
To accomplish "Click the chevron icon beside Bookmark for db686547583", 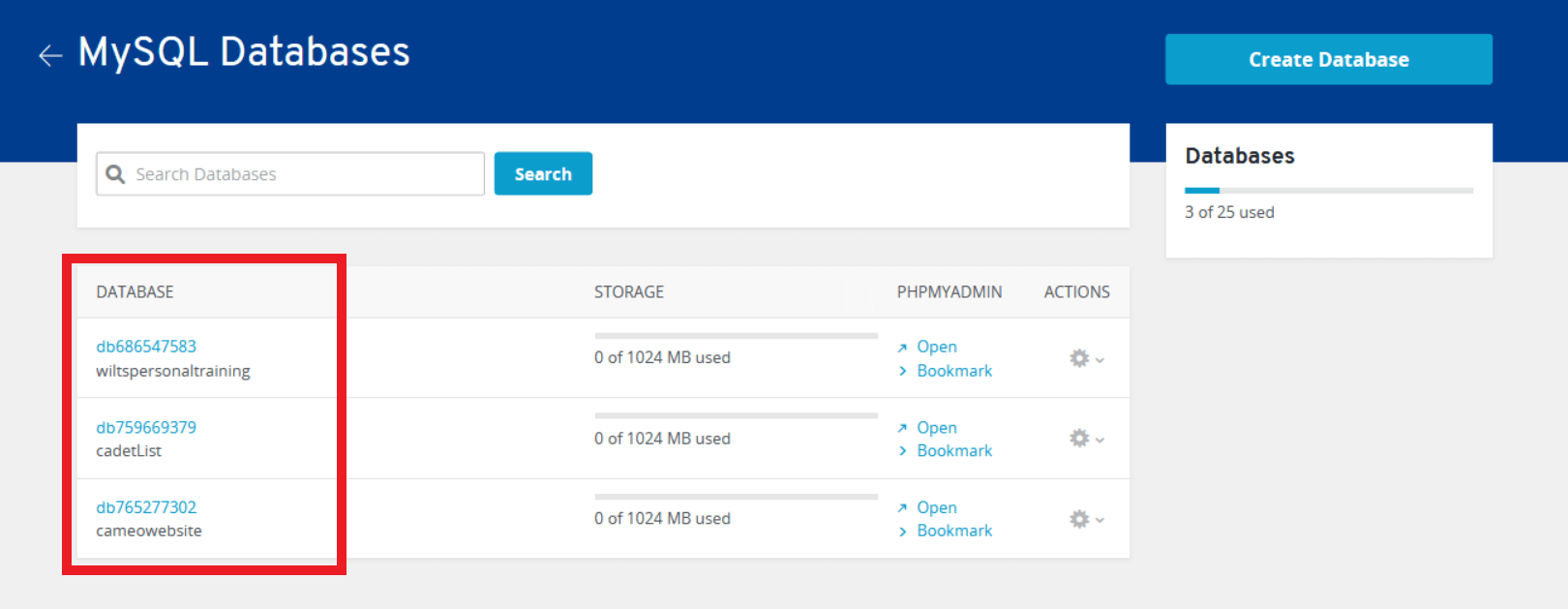I will [x=902, y=372].
